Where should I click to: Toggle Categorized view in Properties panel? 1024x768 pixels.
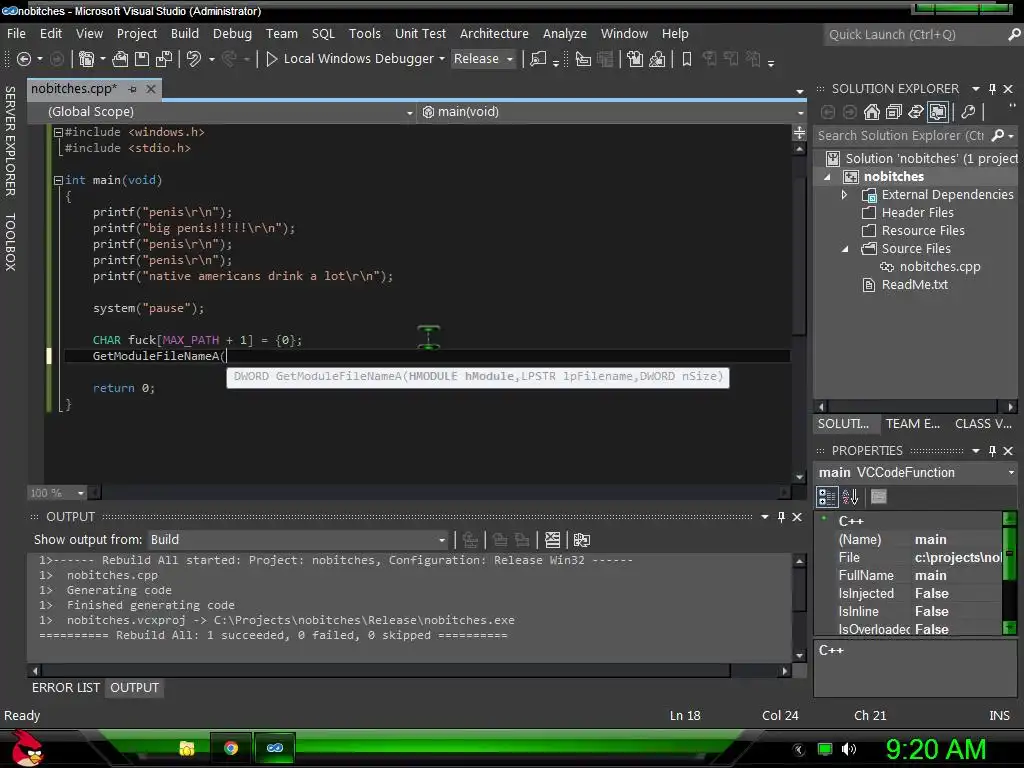[827, 497]
